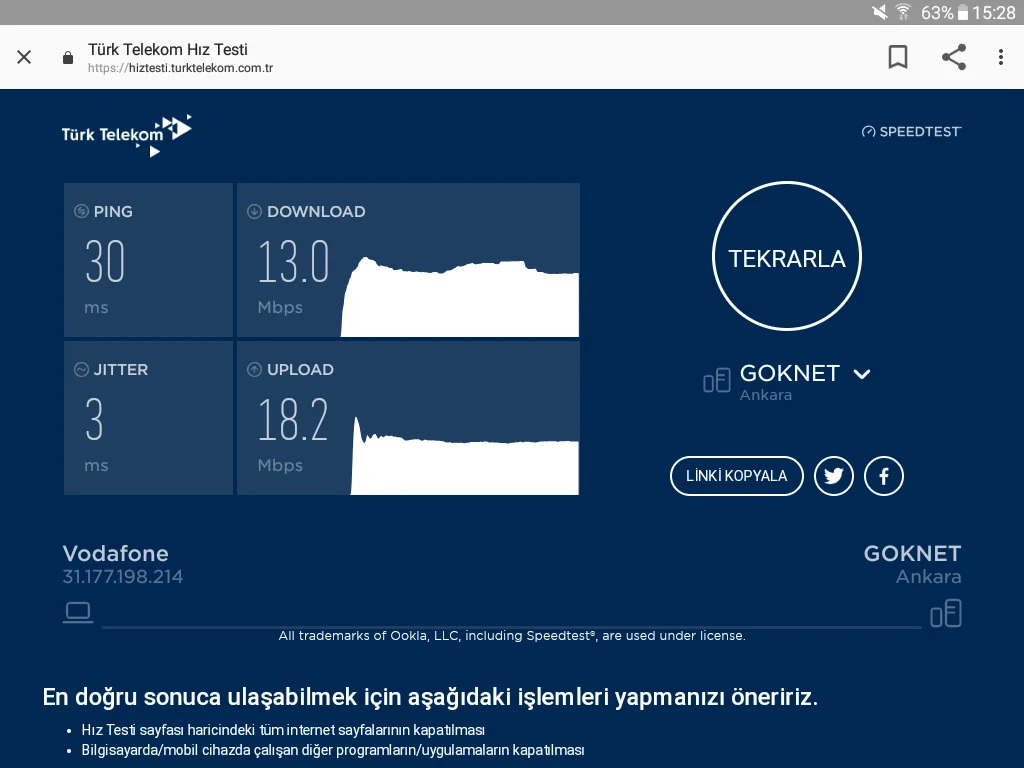Click the page title Türk Telekom Hız Testi

click(x=168, y=50)
